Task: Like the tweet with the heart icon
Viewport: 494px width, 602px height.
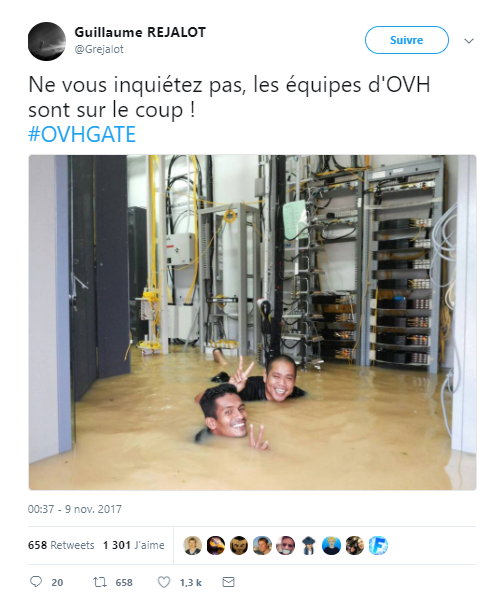Action: tap(164, 582)
